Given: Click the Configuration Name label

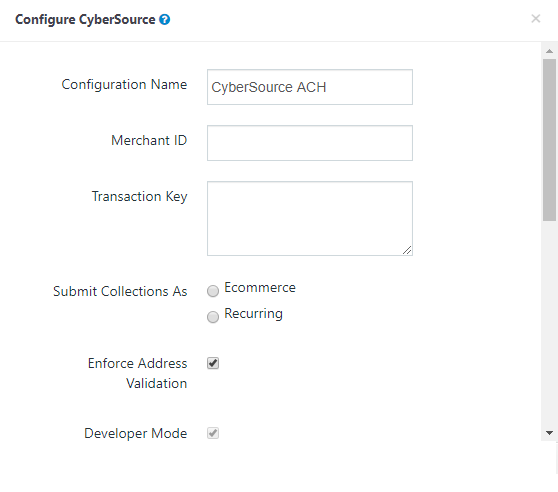Looking at the screenshot, I should tap(124, 85).
